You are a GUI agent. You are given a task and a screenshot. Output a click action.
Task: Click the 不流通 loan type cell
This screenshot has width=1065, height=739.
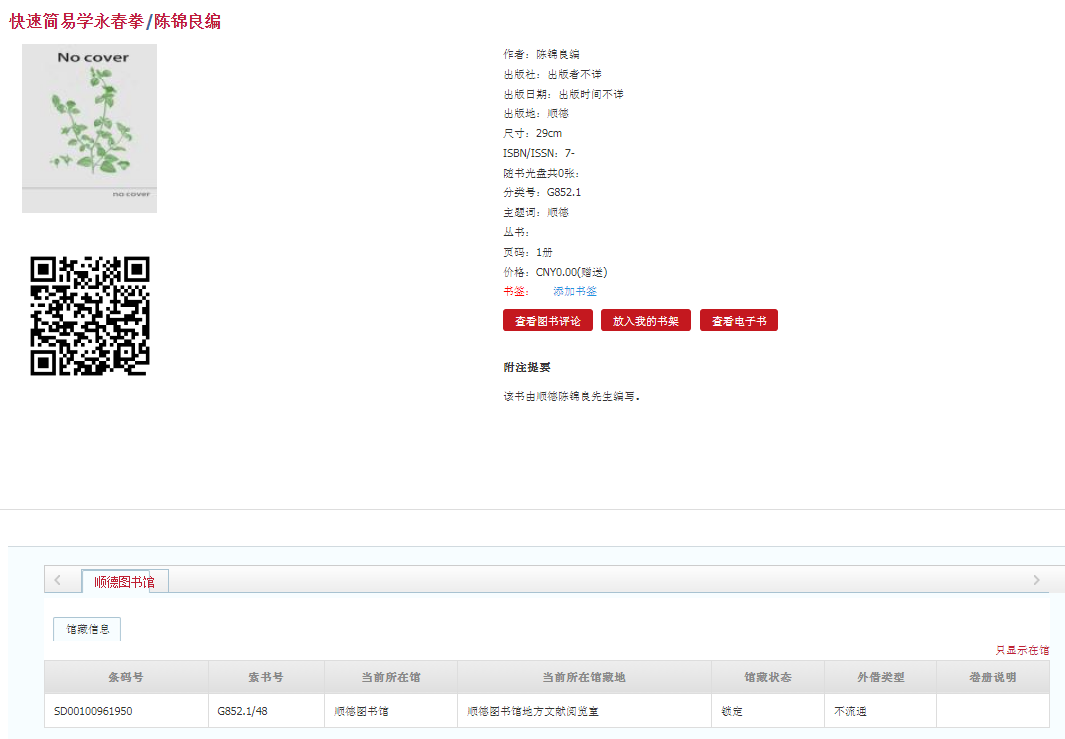881,711
